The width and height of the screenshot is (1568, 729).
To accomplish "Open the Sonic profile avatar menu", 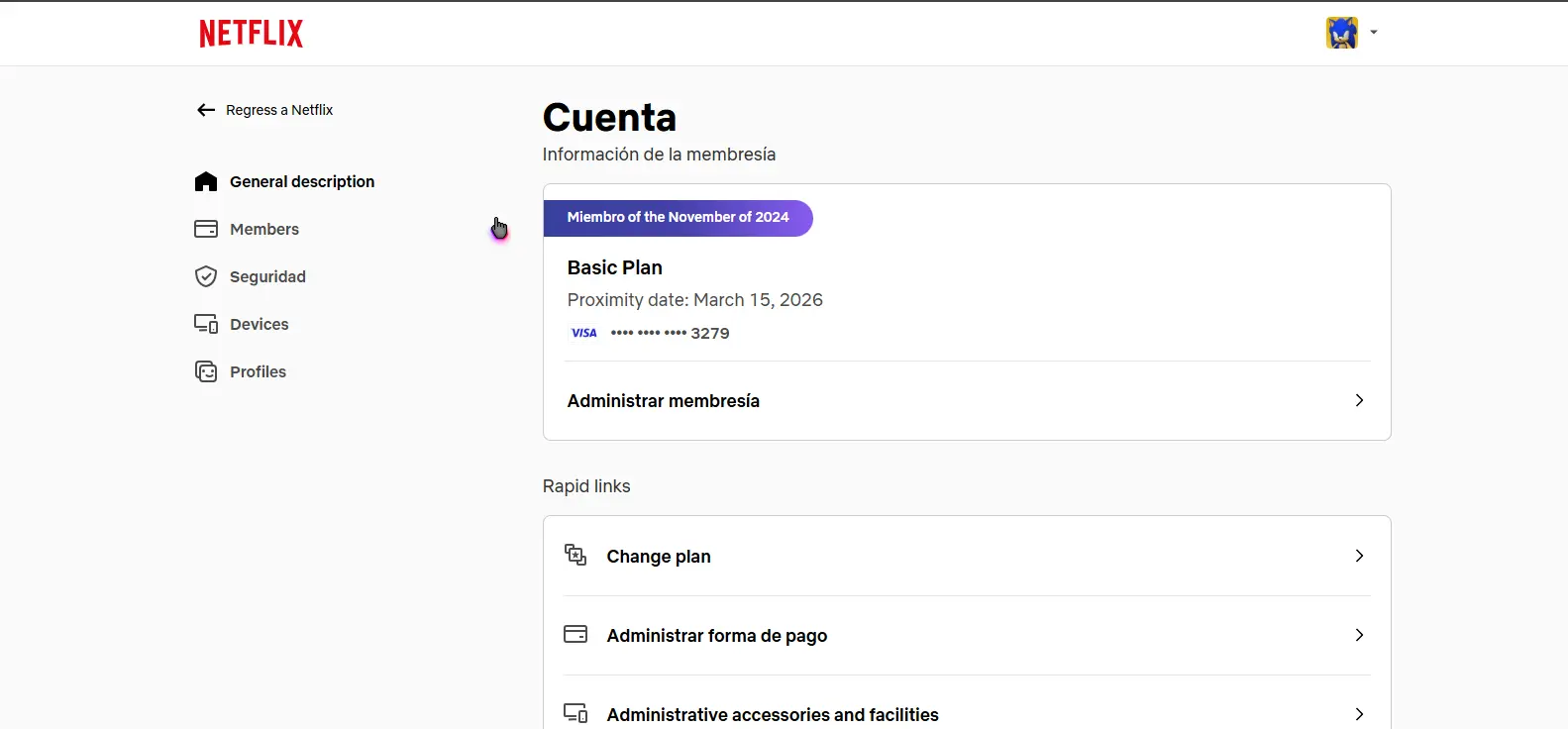I will (x=1341, y=33).
